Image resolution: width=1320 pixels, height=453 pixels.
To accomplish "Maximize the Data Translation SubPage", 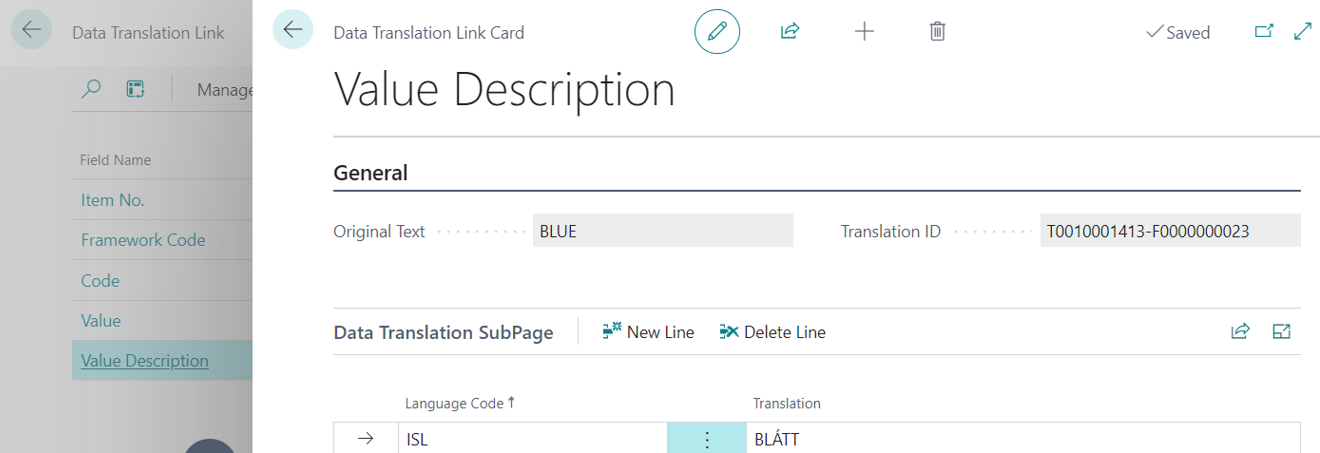I will (x=1281, y=332).
